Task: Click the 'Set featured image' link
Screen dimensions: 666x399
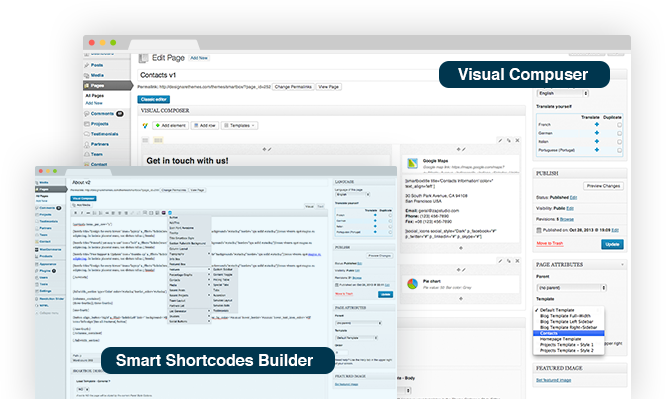Action: coord(553,380)
